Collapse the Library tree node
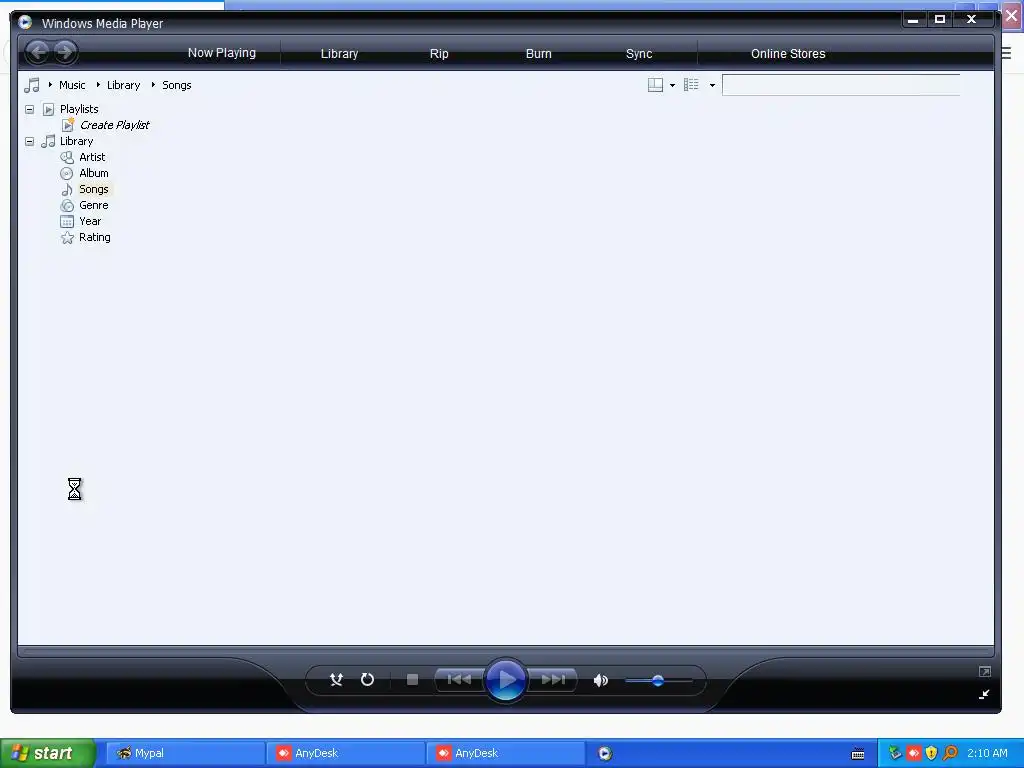Viewport: 1024px width, 768px height. pos(29,141)
